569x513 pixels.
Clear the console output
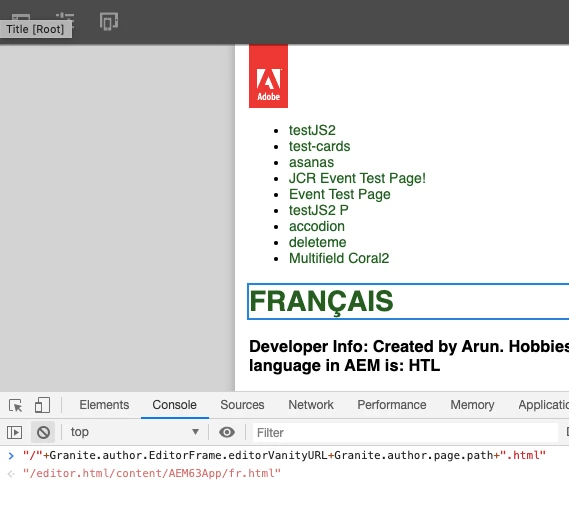tap(43, 432)
